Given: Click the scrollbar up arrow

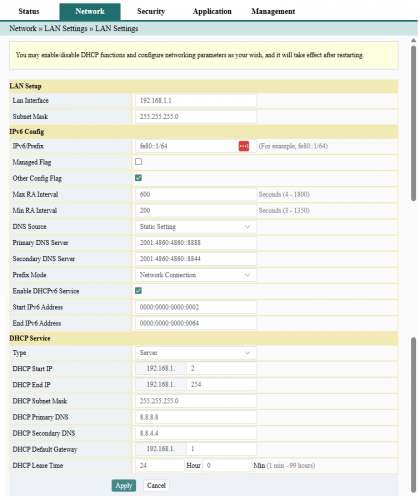Looking at the screenshot, I should point(413,40).
